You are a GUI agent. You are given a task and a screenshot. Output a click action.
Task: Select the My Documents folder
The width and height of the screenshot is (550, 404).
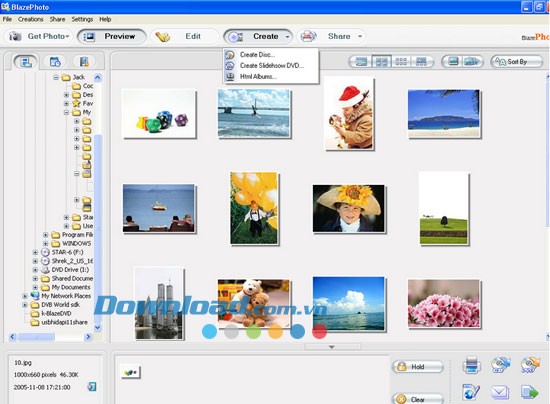tap(66, 287)
